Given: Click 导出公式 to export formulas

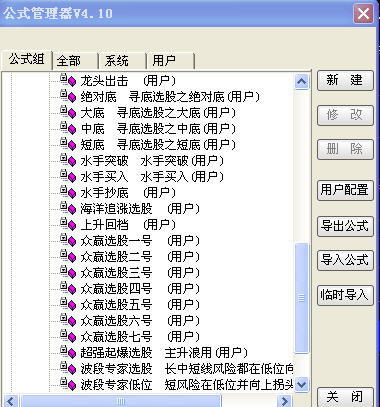Looking at the screenshot, I should click(345, 226).
